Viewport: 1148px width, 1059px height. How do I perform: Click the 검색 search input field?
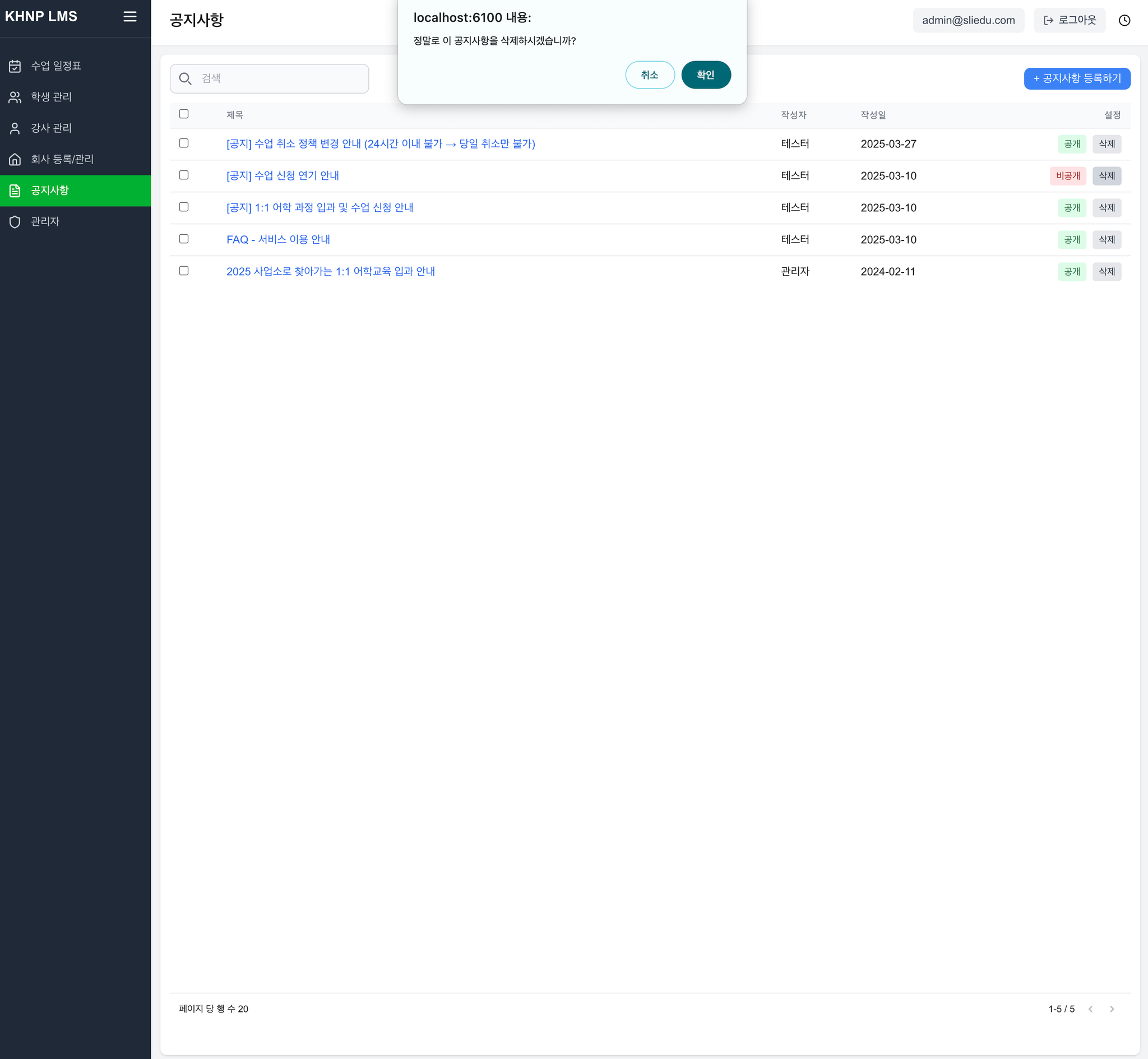point(270,78)
